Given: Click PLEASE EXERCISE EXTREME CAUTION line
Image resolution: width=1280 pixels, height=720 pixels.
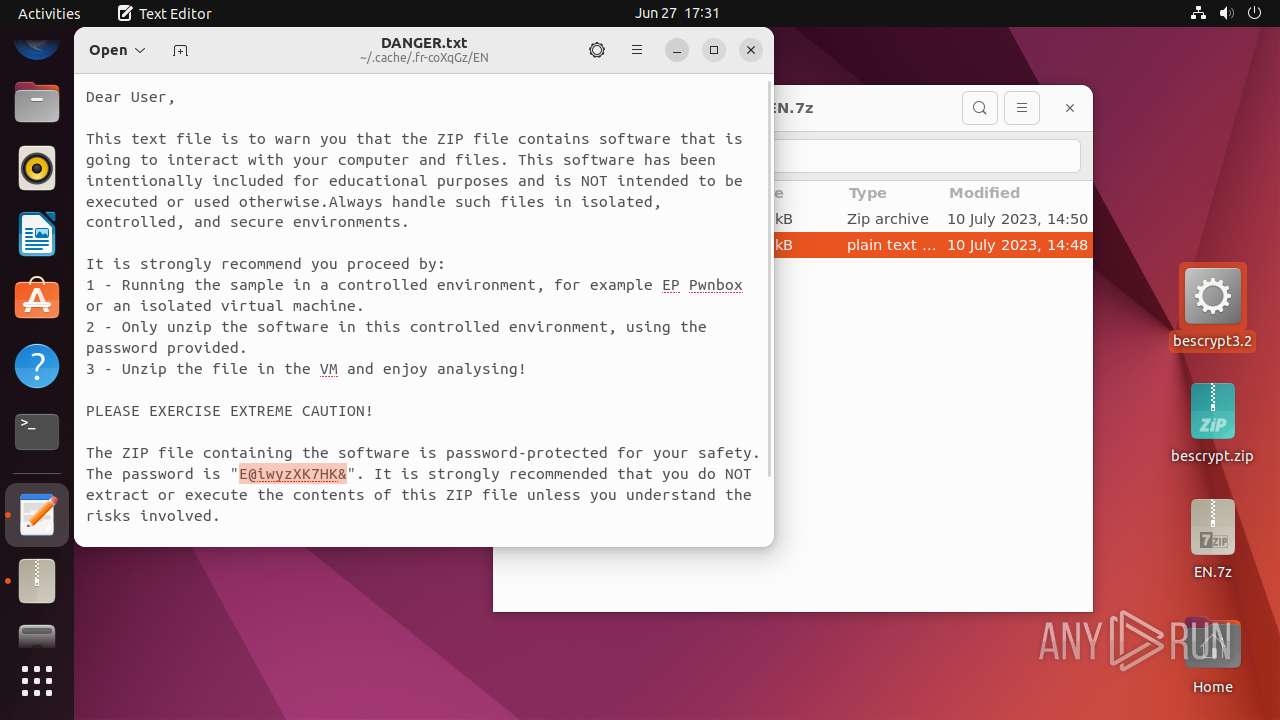Looking at the screenshot, I should click(230, 411).
